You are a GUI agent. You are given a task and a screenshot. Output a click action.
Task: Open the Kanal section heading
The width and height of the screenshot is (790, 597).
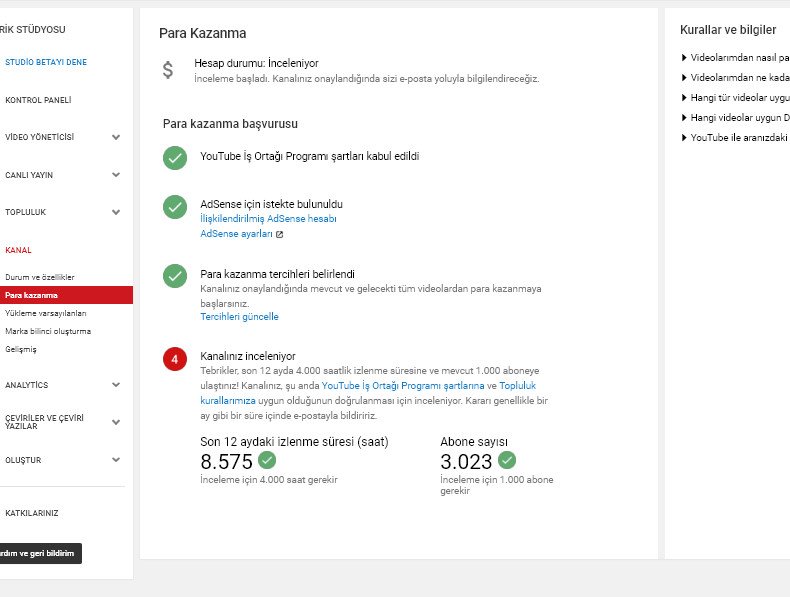(18, 250)
